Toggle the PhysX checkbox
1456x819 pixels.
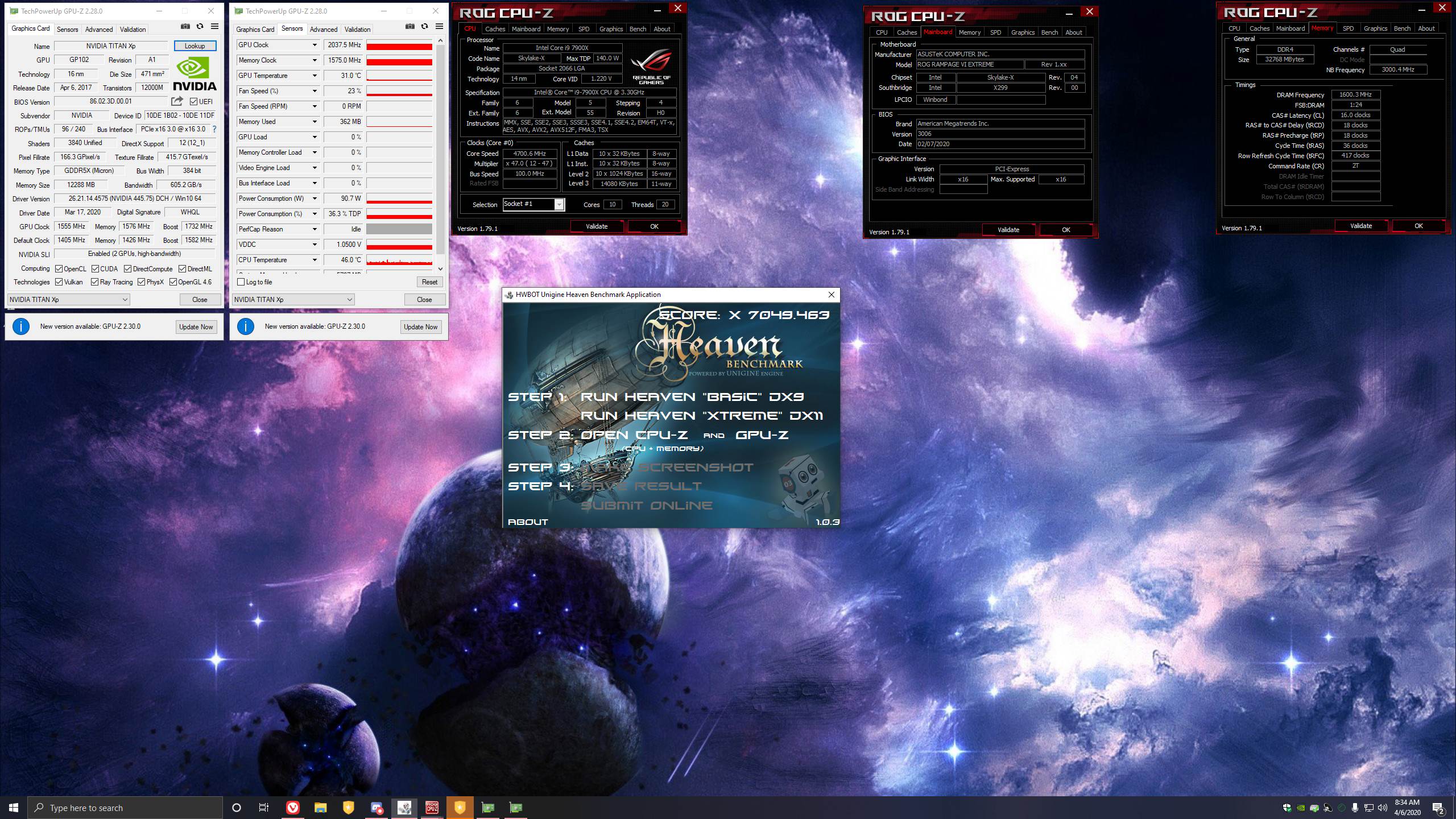[x=141, y=282]
